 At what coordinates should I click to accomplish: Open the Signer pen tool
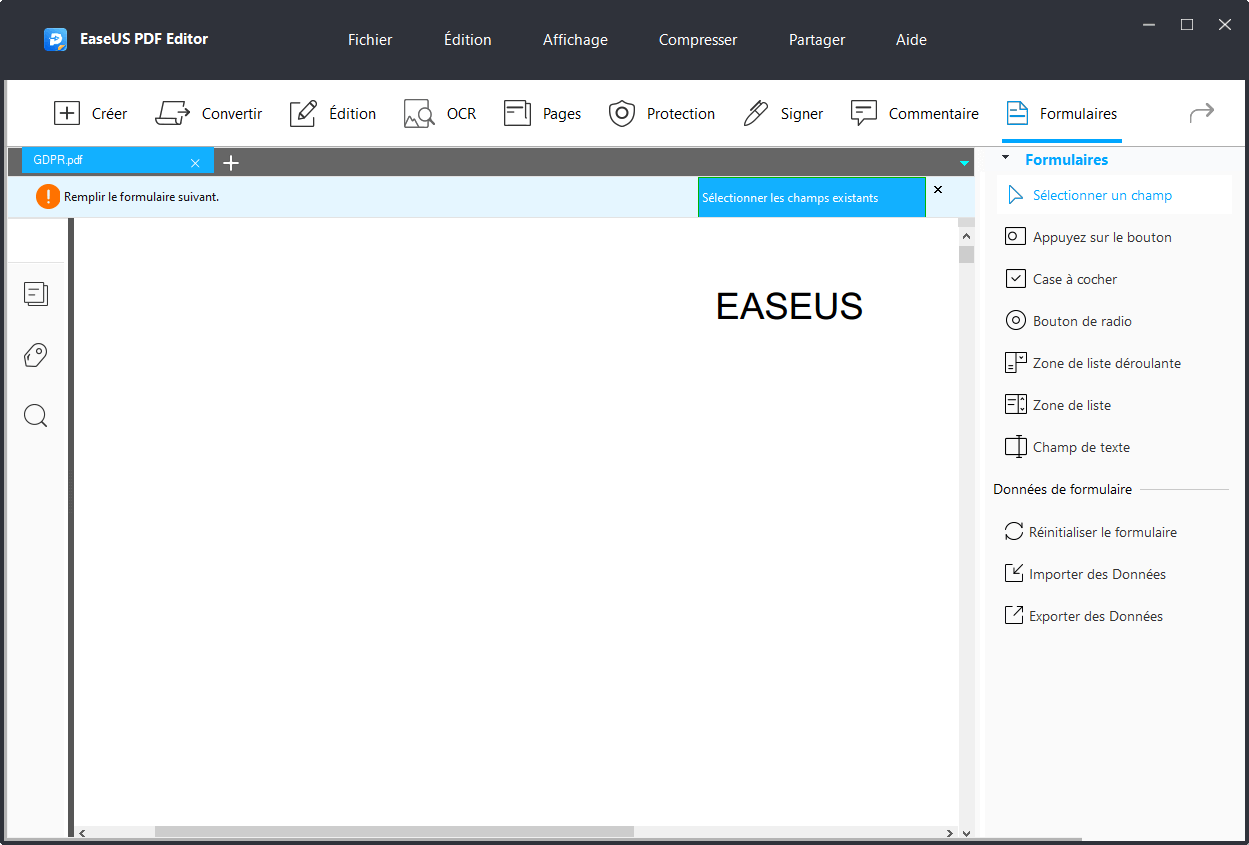tap(783, 114)
